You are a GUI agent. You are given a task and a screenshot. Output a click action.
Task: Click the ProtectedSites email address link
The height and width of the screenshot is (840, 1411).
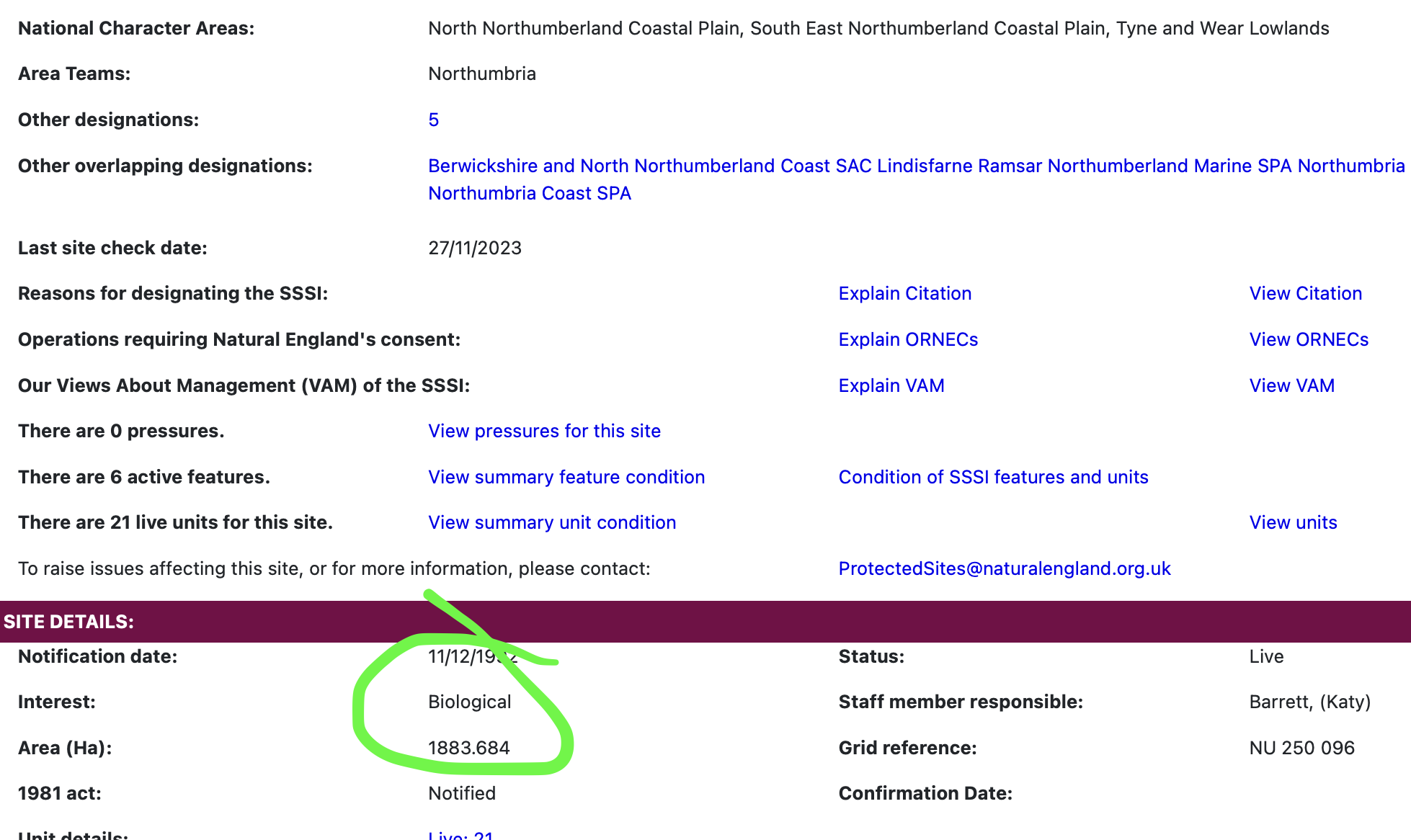(x=1005, y=568)
